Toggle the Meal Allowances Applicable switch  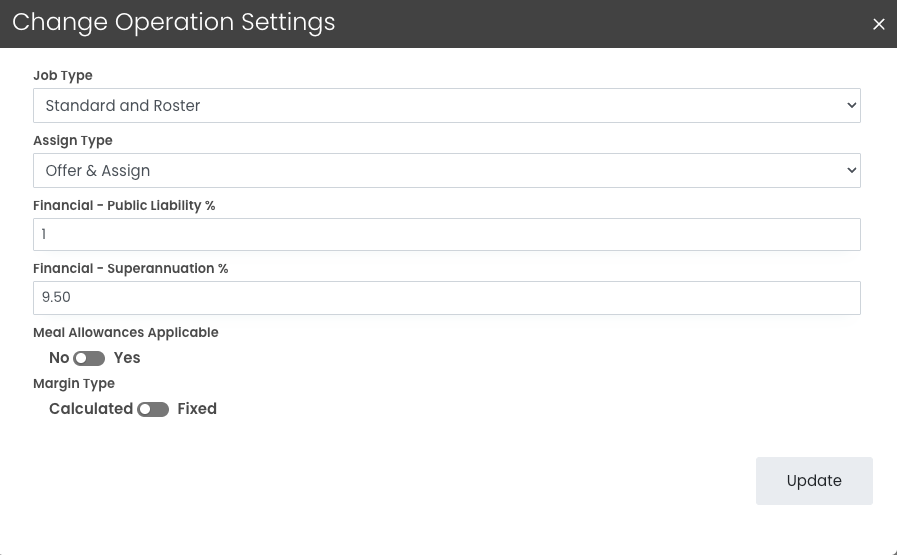89,358
